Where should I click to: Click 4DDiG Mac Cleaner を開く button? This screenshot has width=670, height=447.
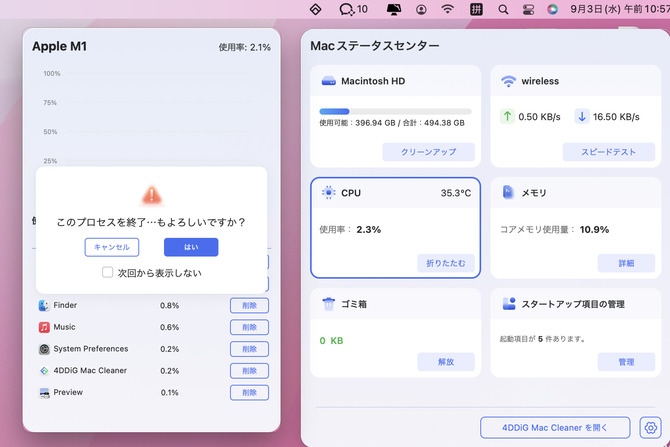[555, 428]
